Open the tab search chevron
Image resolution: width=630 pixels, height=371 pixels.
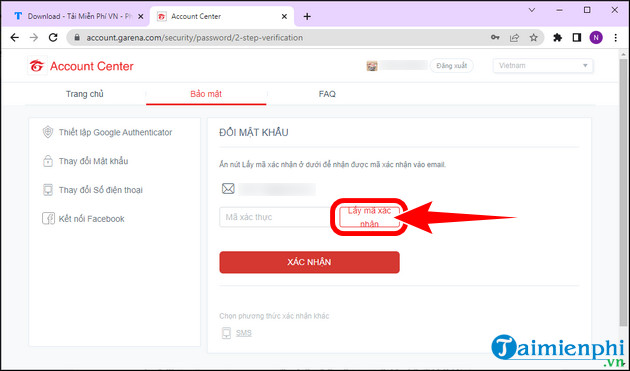click(x=532, y=10)
